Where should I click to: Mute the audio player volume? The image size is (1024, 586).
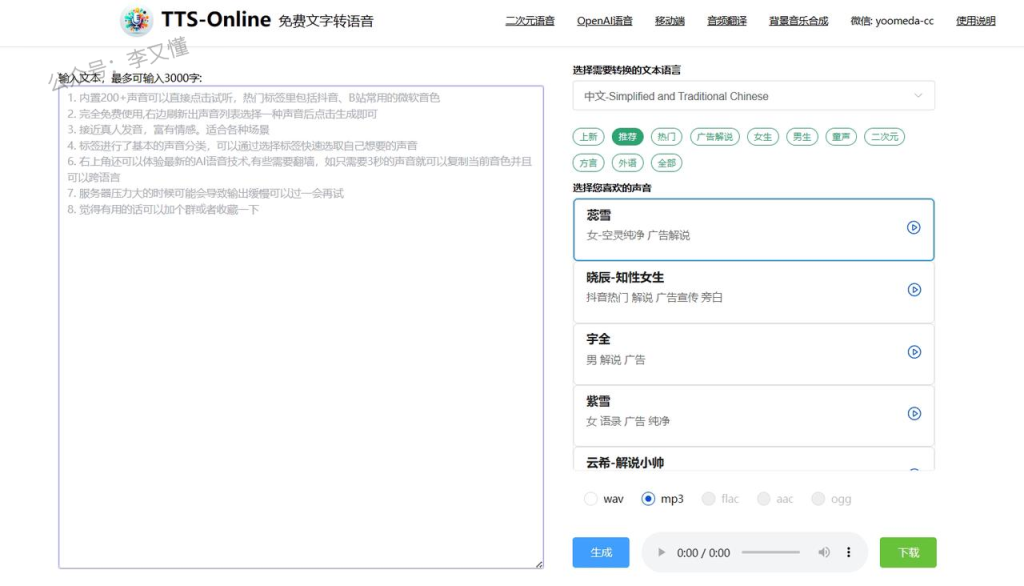pyautogui.click(x=824, y=553)
